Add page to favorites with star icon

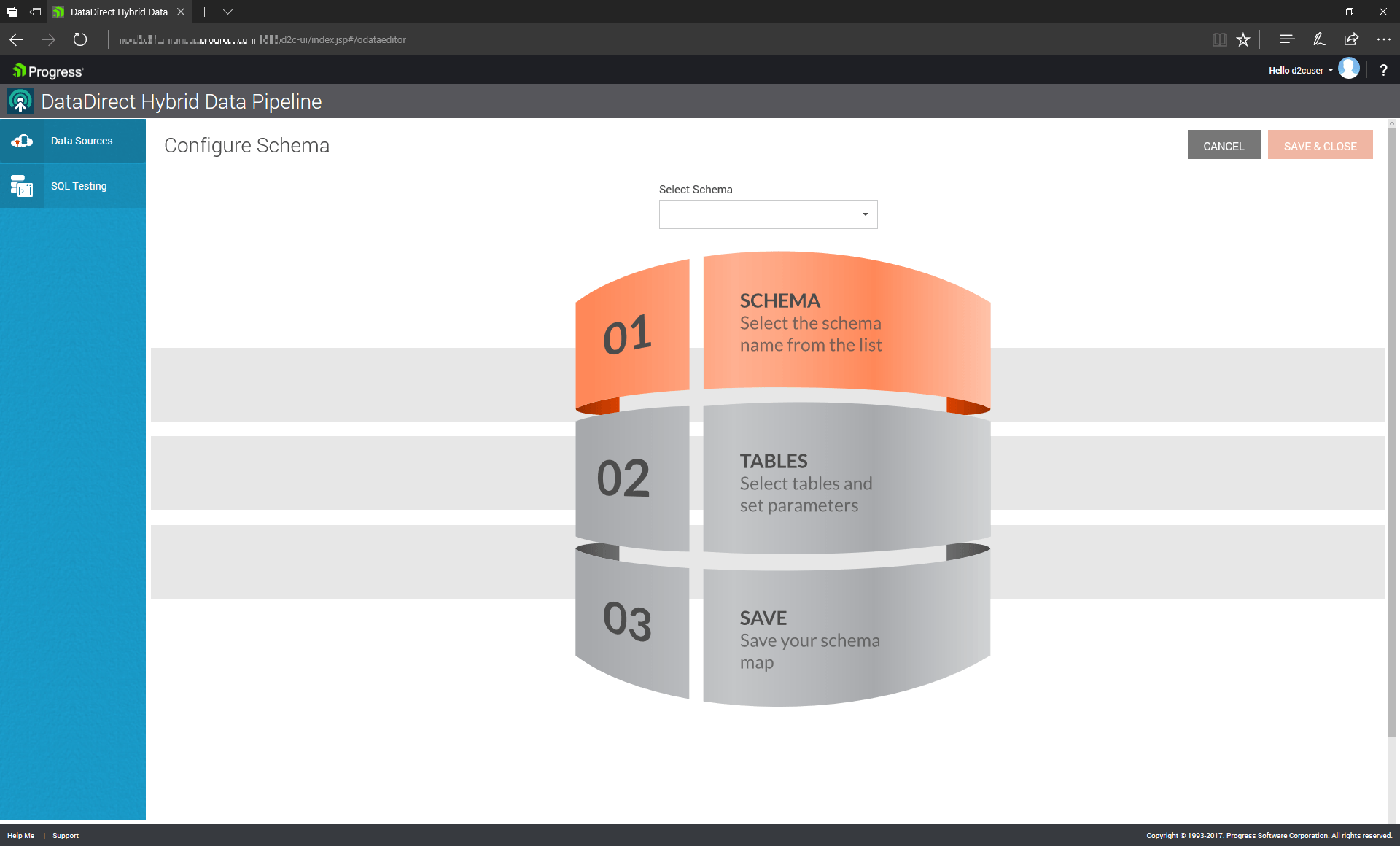(x=1243, y=40)
